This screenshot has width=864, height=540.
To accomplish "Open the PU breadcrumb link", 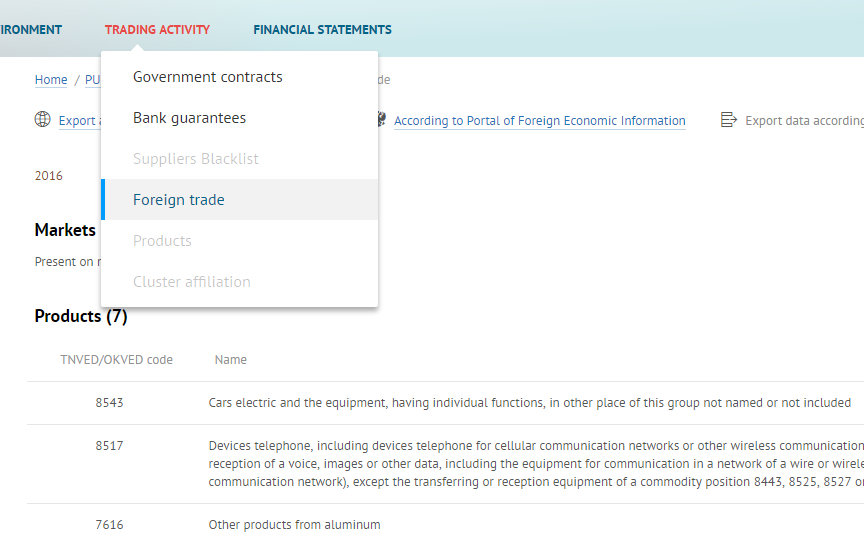I will pyautogui.click(x=93, y=80).
